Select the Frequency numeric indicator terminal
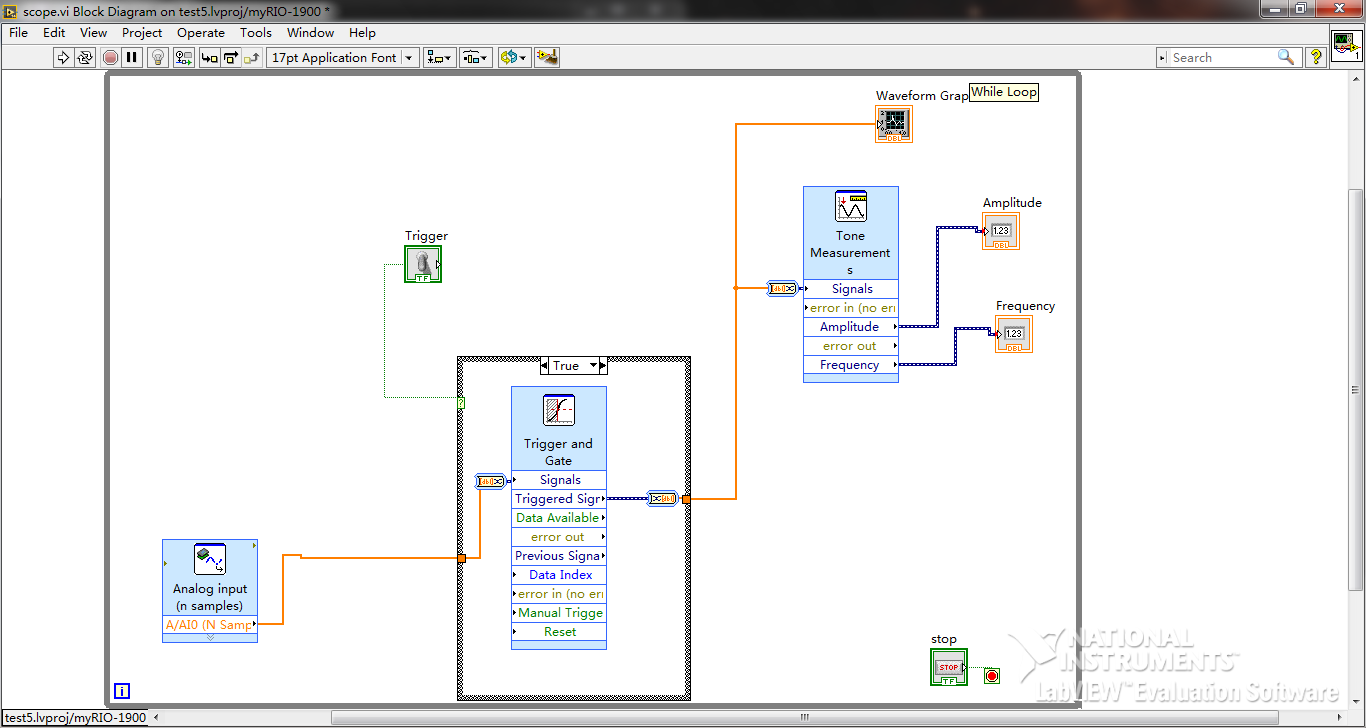The height and width of the screenshot is (728, 1366). pyautogui.click(x=1014, y=334)
